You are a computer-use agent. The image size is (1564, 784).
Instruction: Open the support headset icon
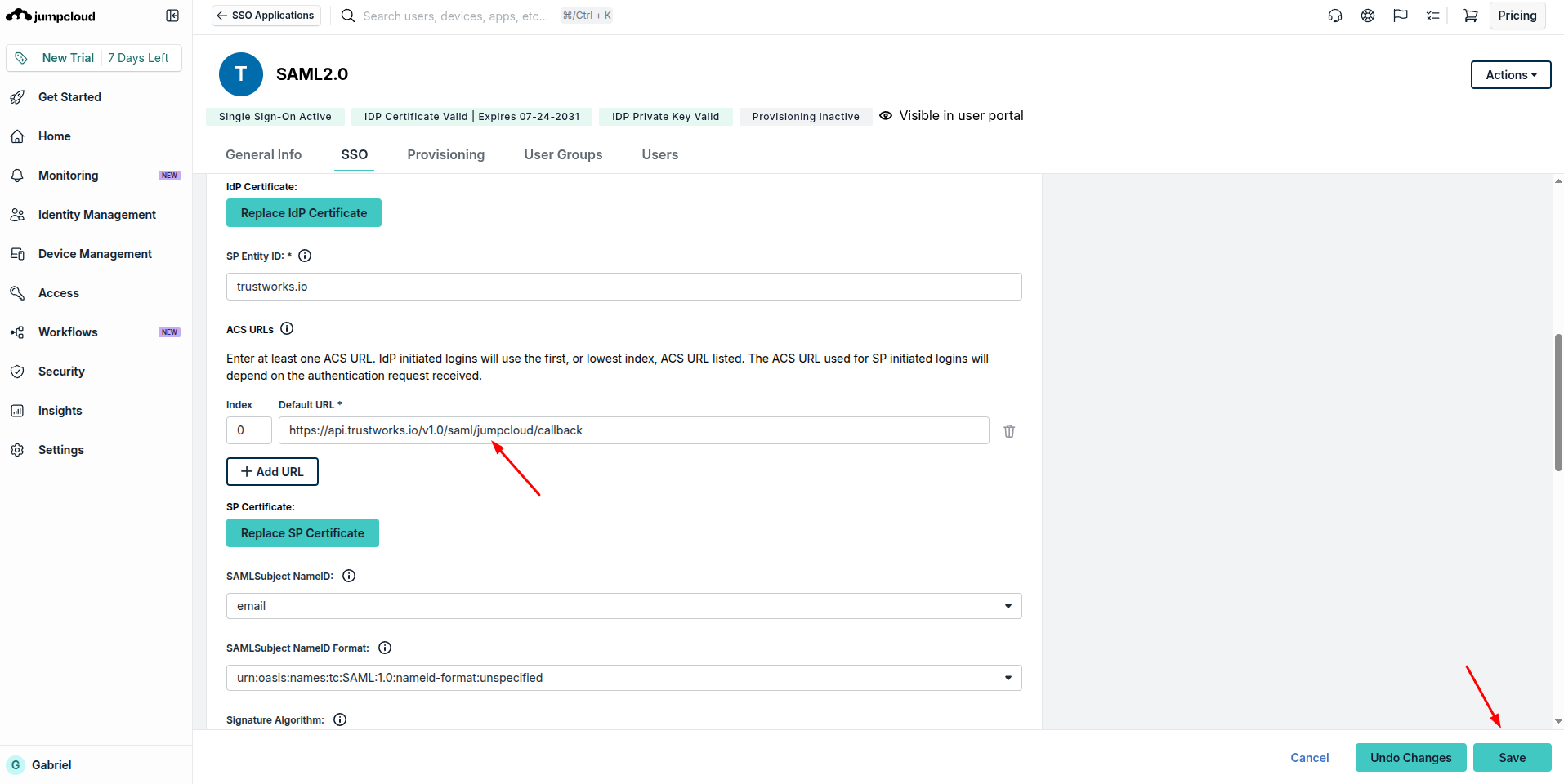[x=1335, y=16]
